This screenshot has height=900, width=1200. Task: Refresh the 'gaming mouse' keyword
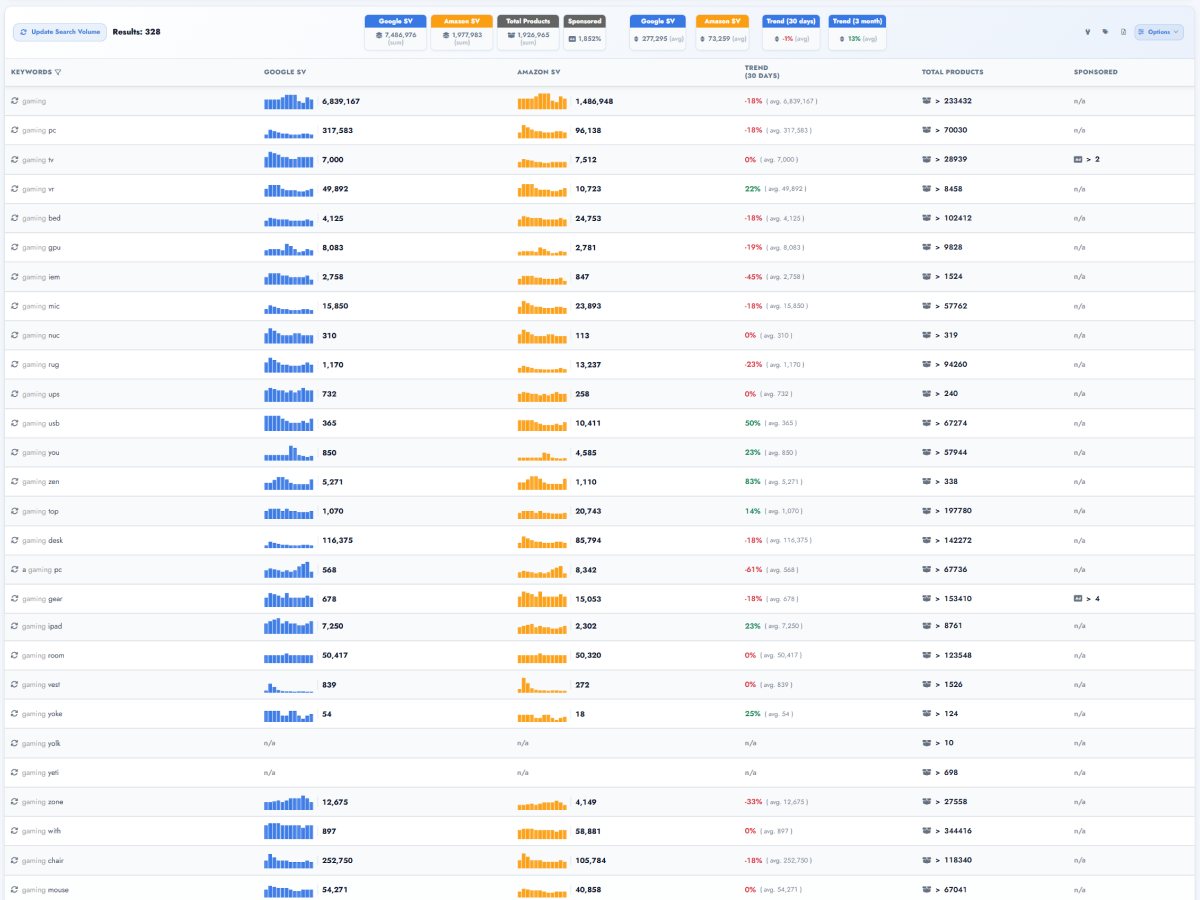[x=15, y=889]
